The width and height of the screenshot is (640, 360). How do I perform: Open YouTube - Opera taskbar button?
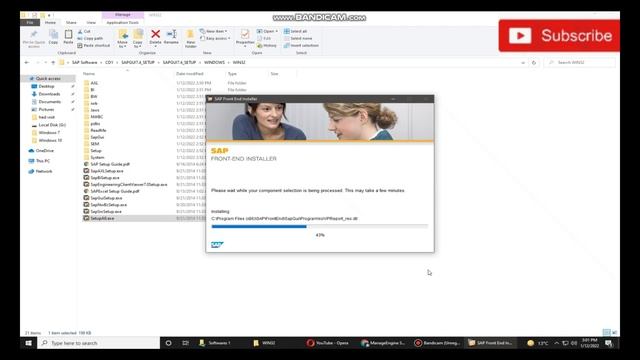point(328,343)
